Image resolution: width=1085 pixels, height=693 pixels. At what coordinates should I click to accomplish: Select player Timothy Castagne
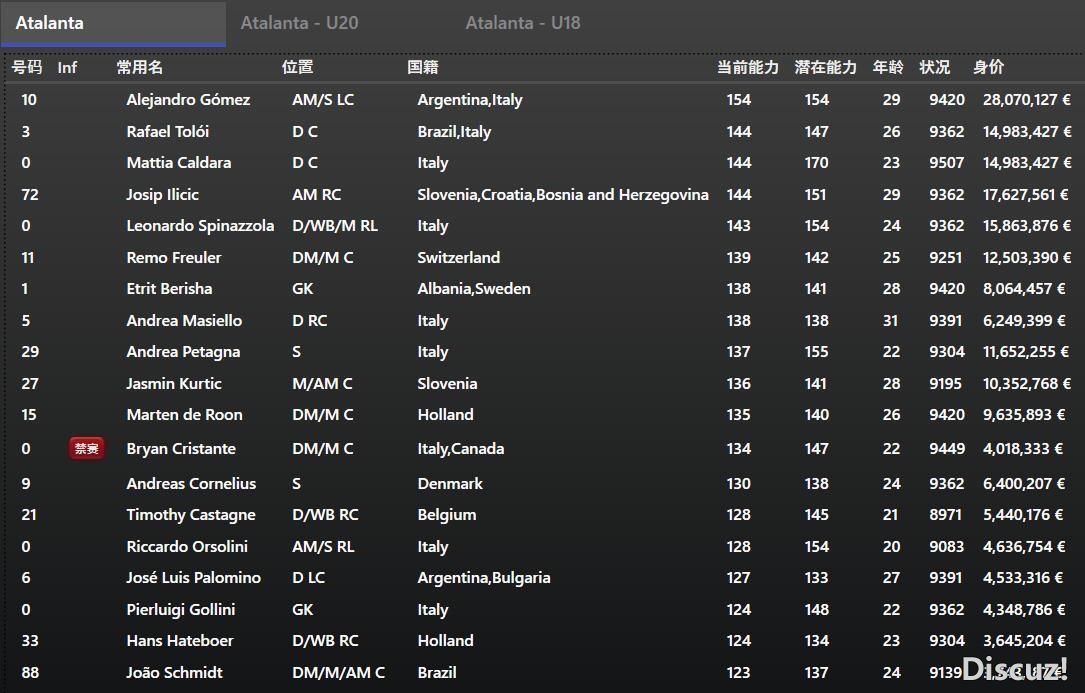coord(191,514)
